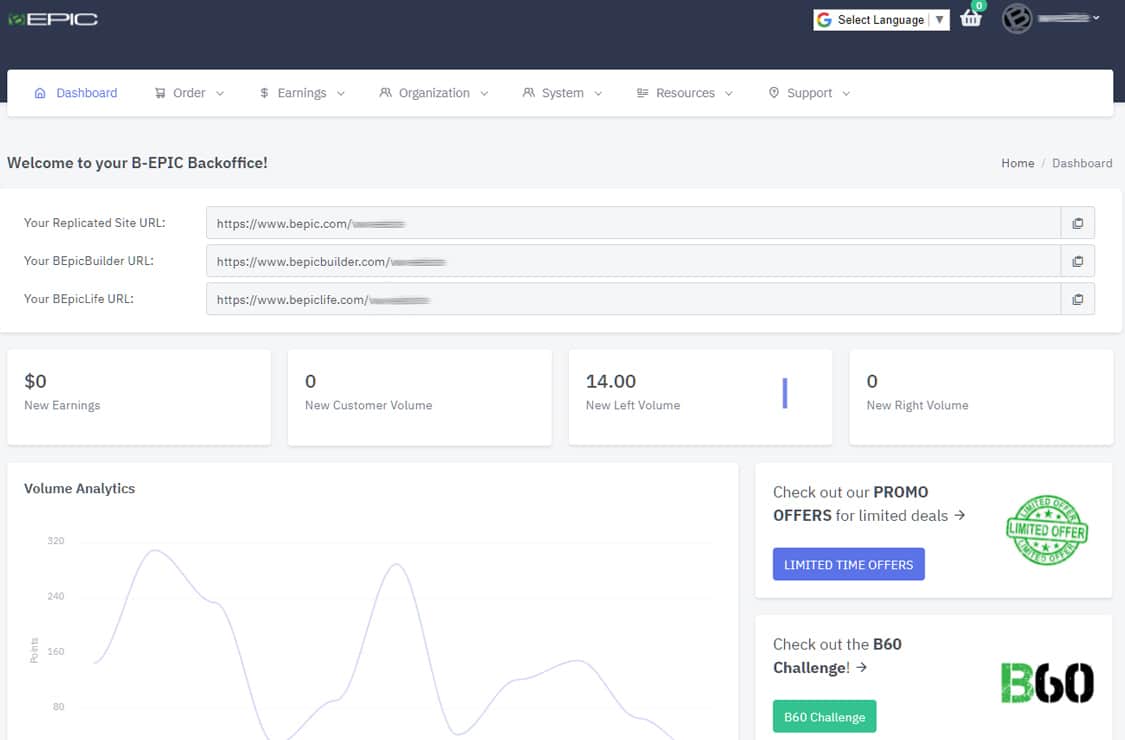Click the LIMITED TIME OFFERS button

(x=849, y=564)
